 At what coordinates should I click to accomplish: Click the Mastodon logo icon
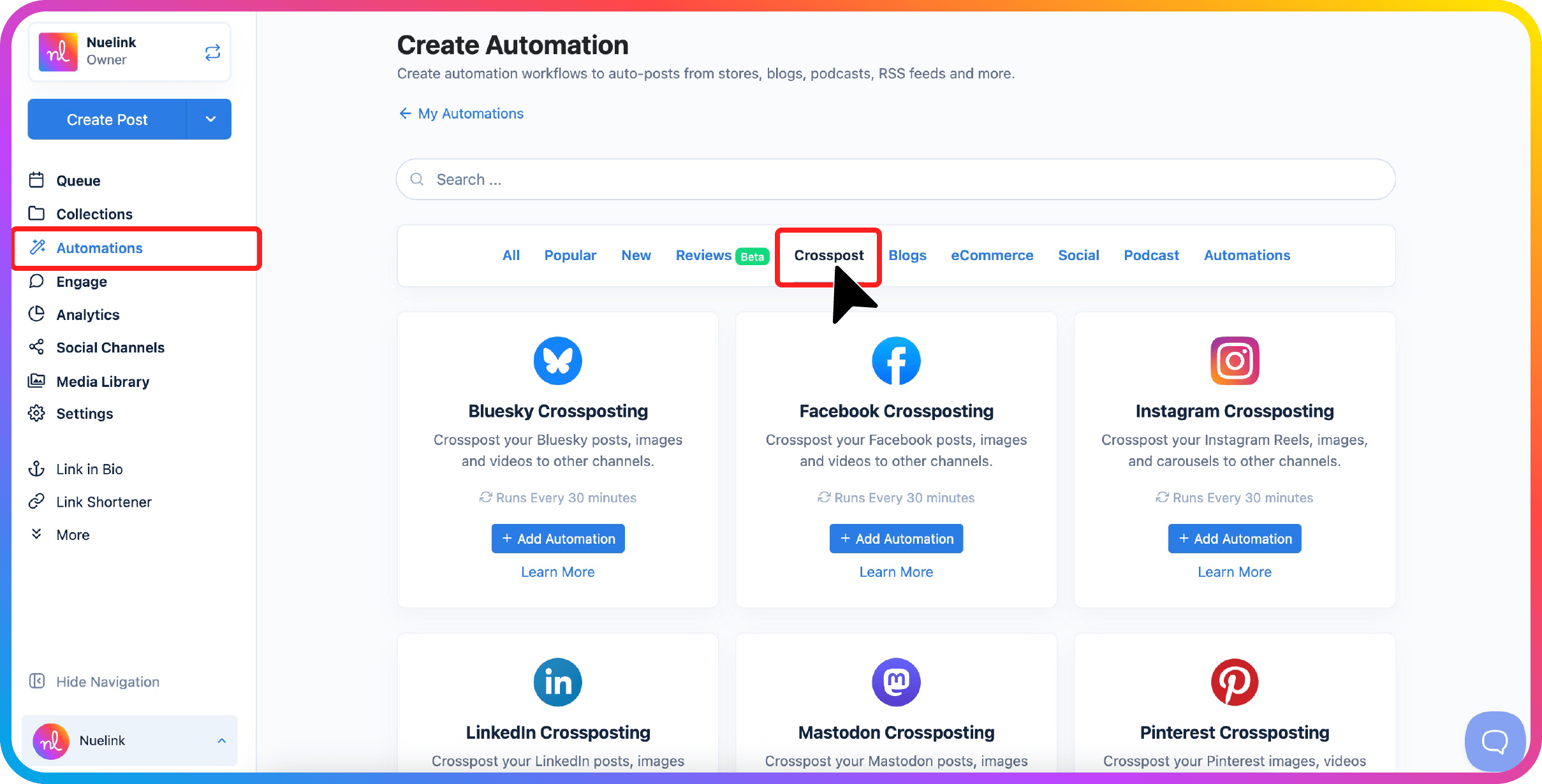[896, 682]
